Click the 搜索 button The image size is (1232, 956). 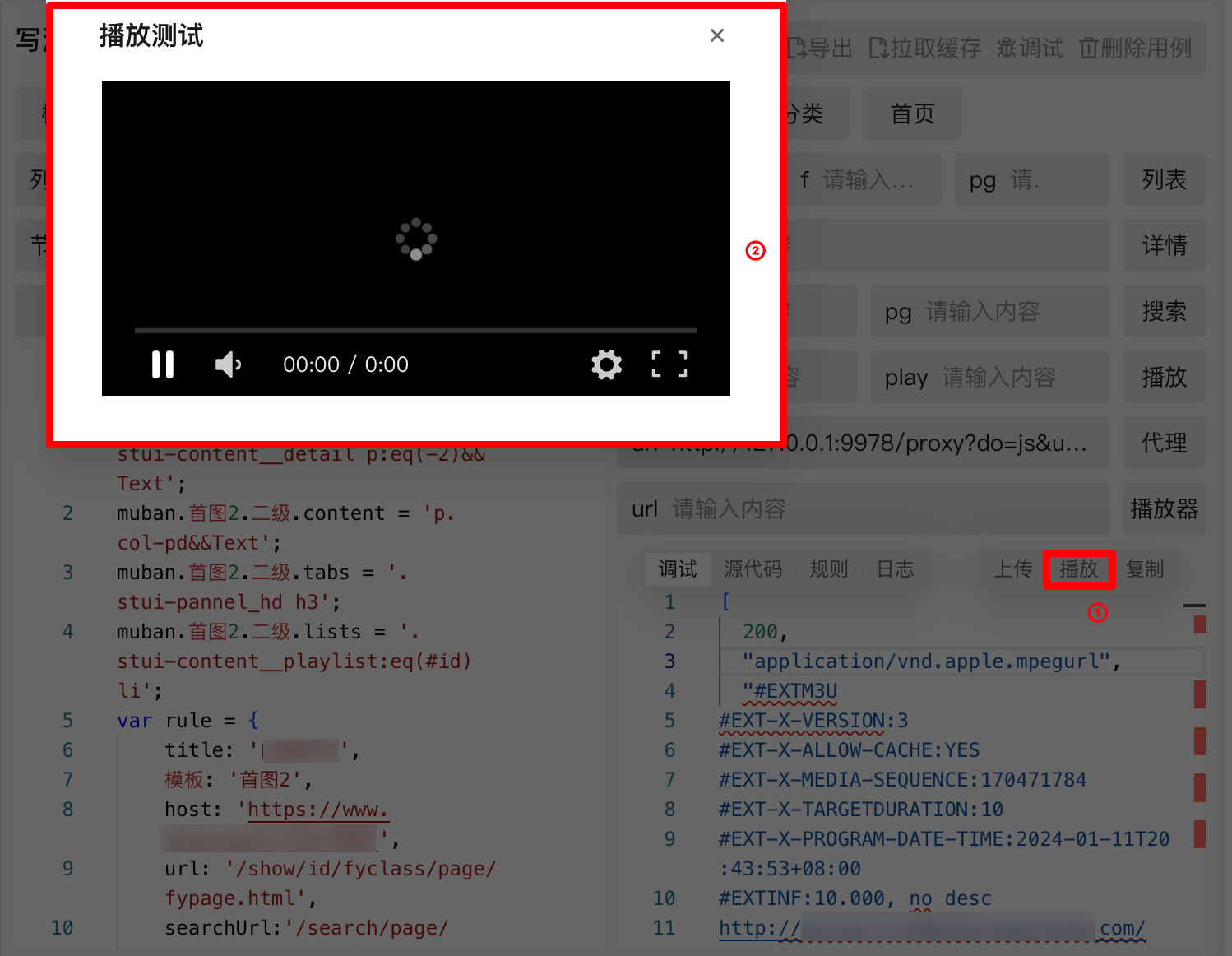click(1165, 311)
